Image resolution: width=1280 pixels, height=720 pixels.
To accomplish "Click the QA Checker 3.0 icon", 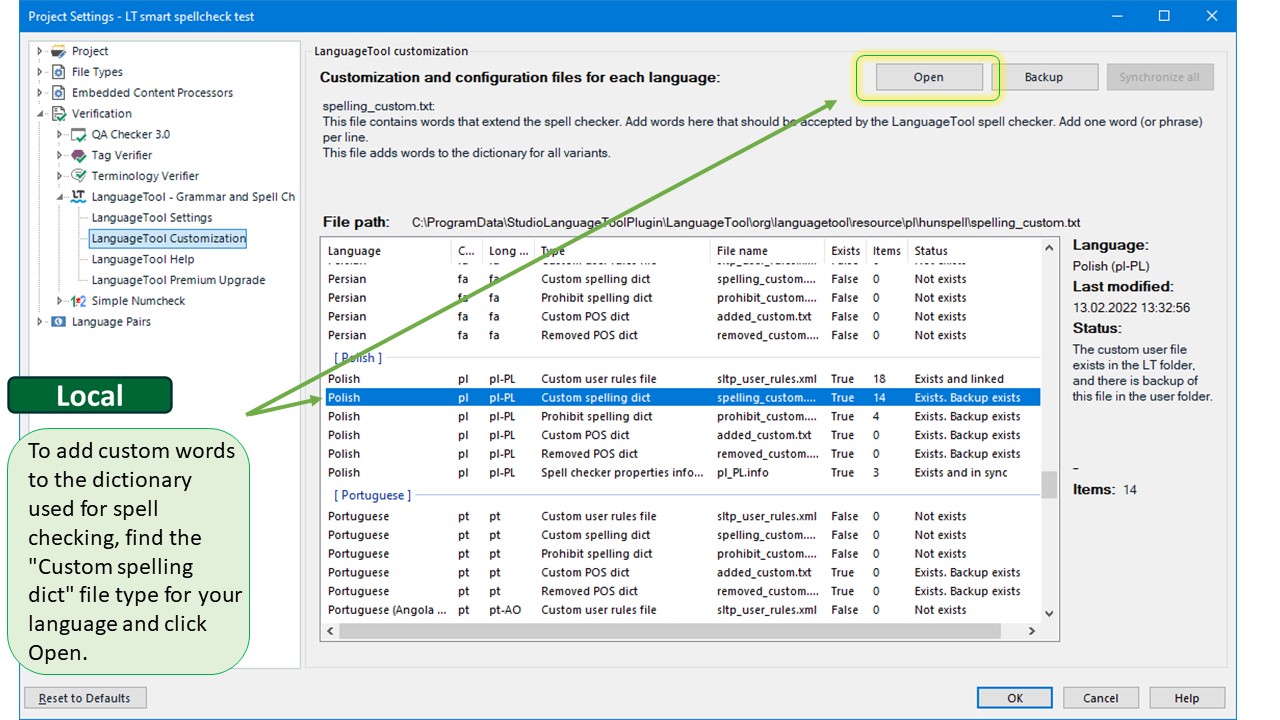I will (x=79, y=135).
